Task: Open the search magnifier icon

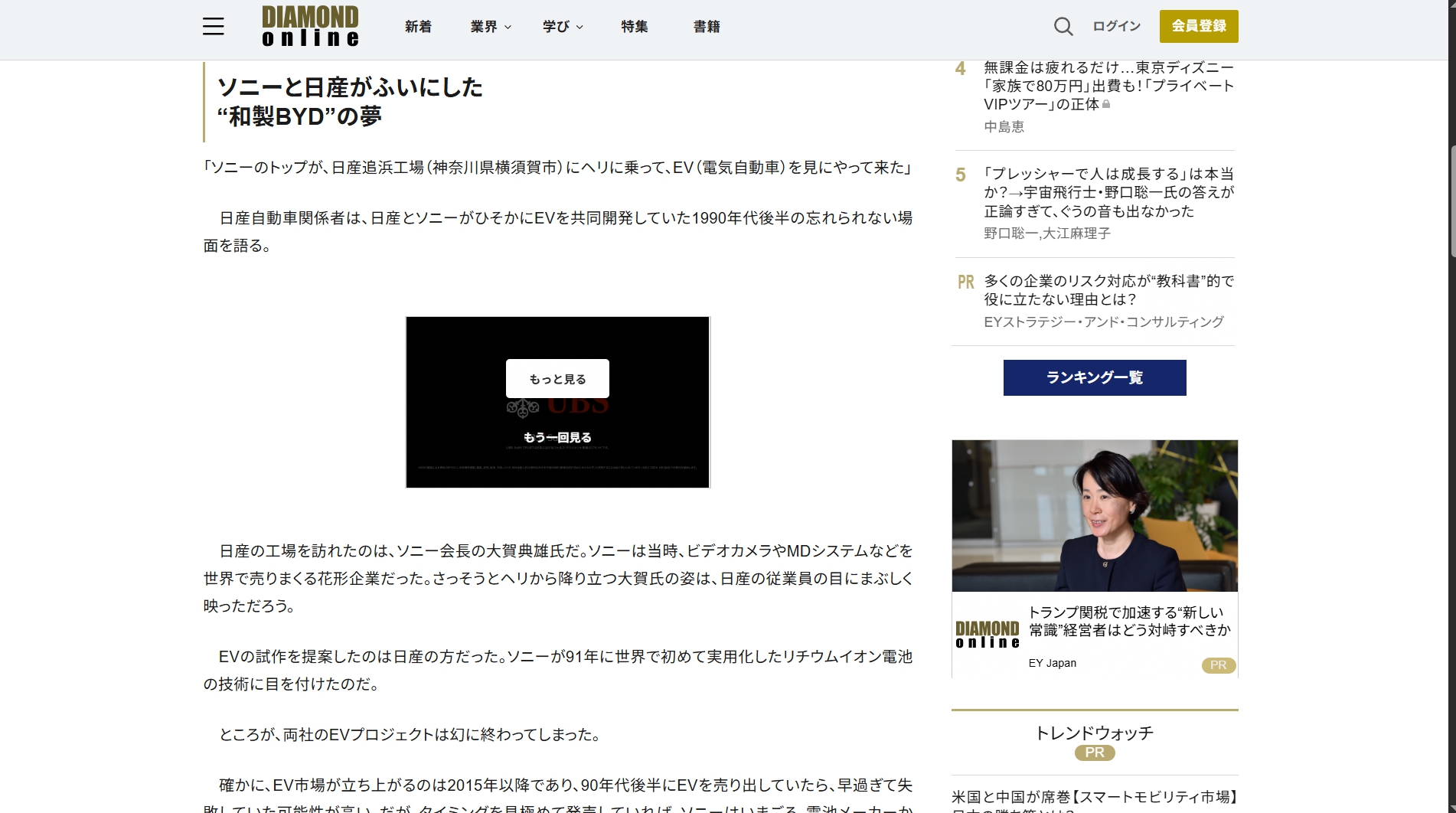Action: (1063, 27)
